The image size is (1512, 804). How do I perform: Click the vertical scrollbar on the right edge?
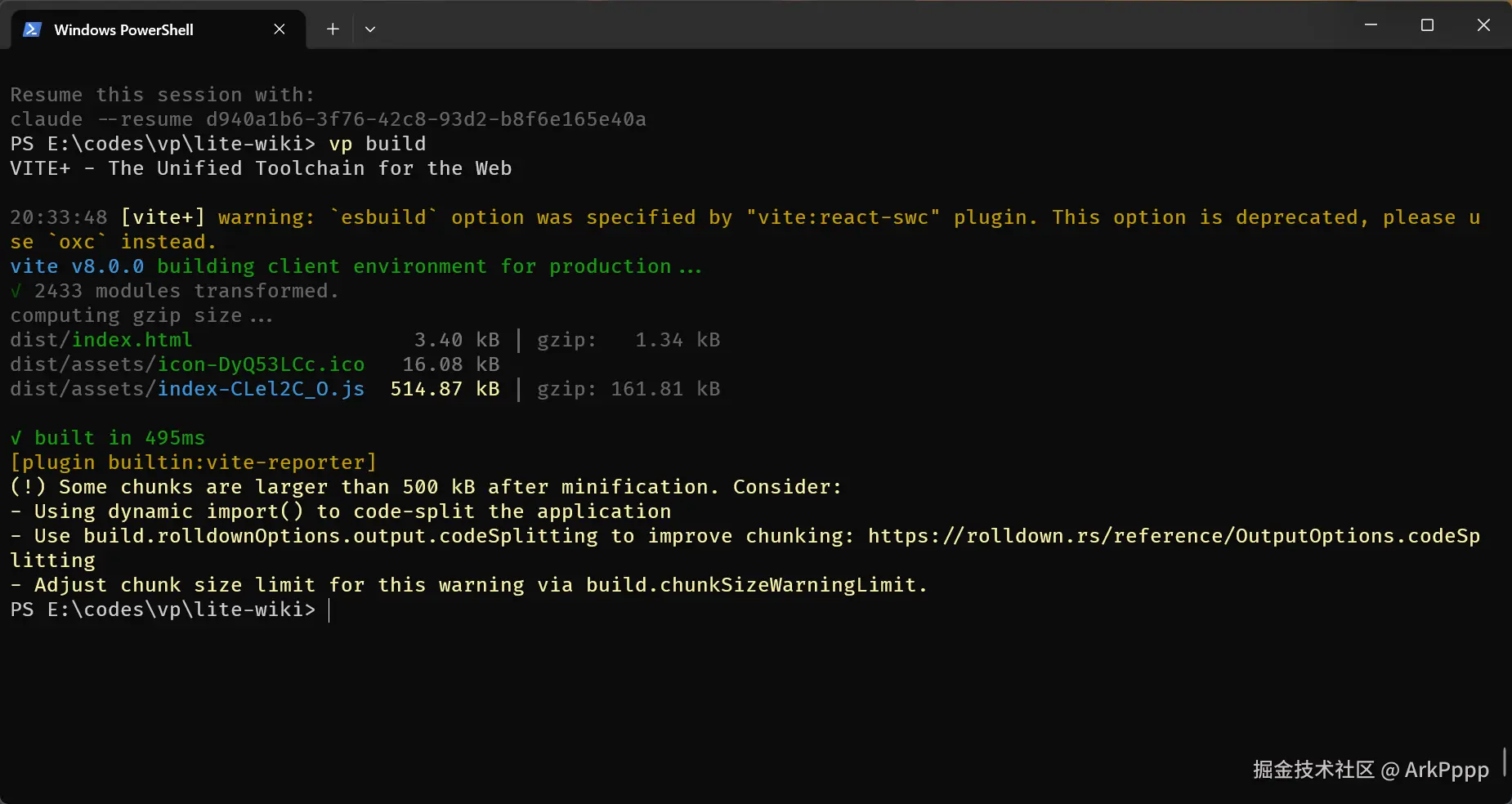[x=1504, y=762]
